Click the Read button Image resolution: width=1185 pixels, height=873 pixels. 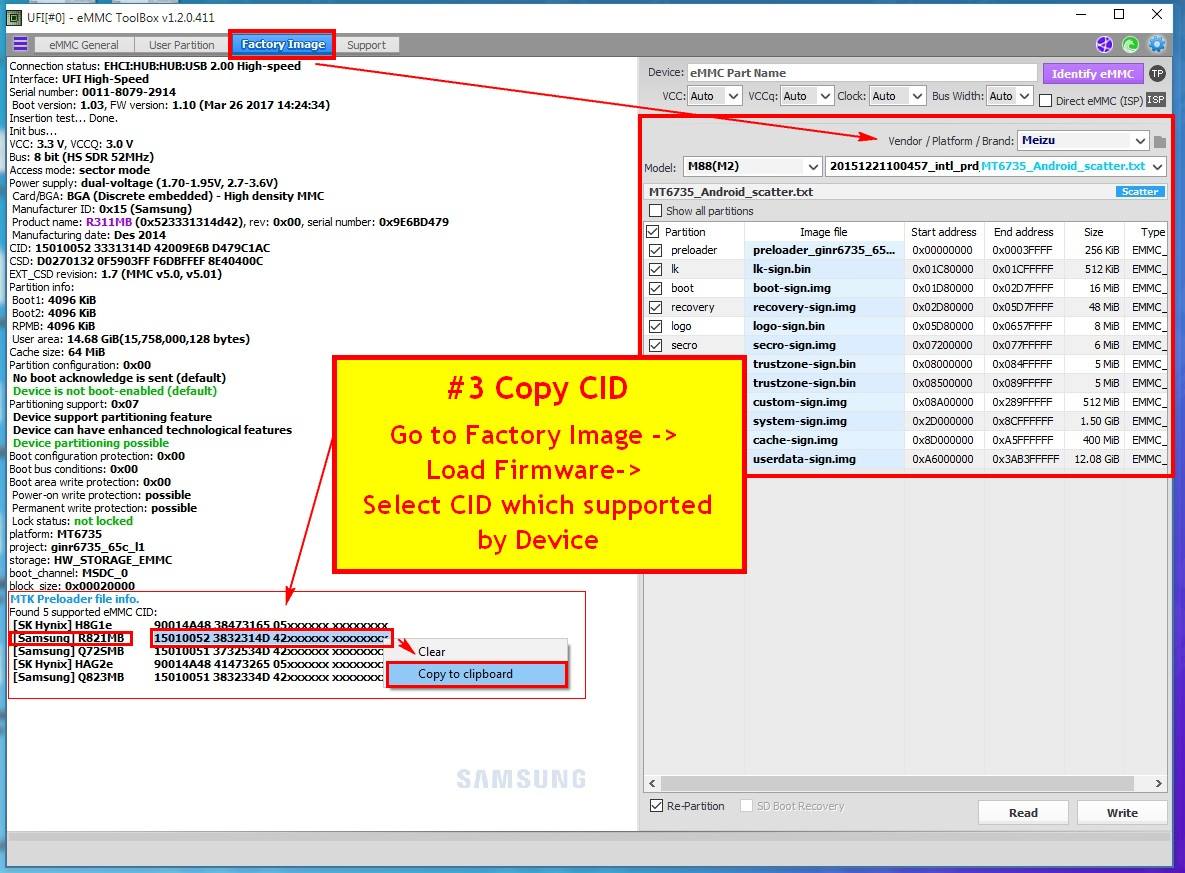point(1023,813)
